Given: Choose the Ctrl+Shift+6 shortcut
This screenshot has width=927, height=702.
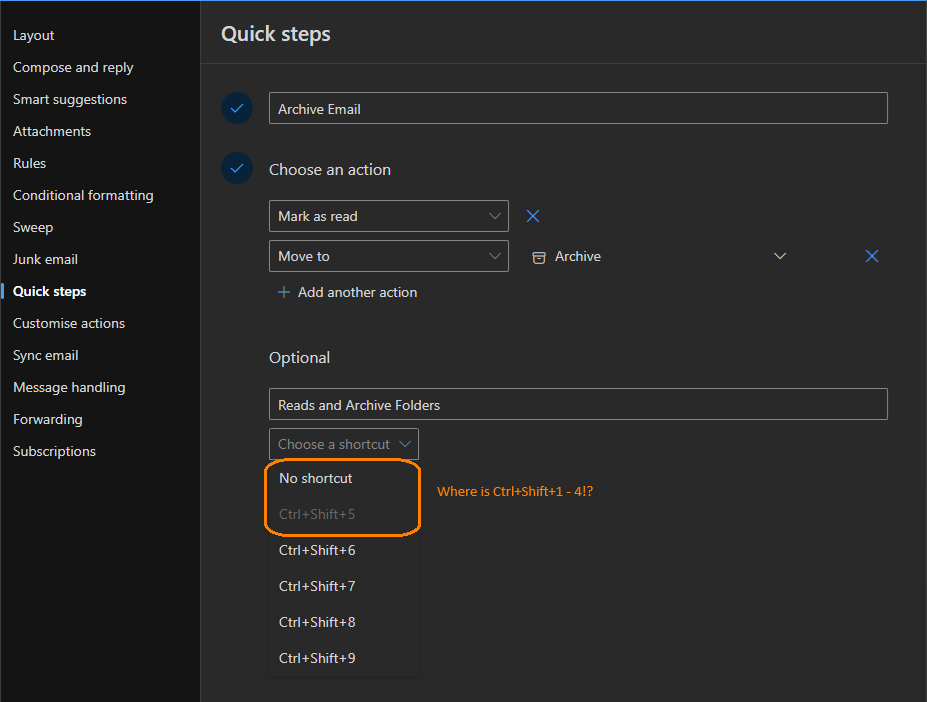Looking at the screenshot, I should pos(317,550).
